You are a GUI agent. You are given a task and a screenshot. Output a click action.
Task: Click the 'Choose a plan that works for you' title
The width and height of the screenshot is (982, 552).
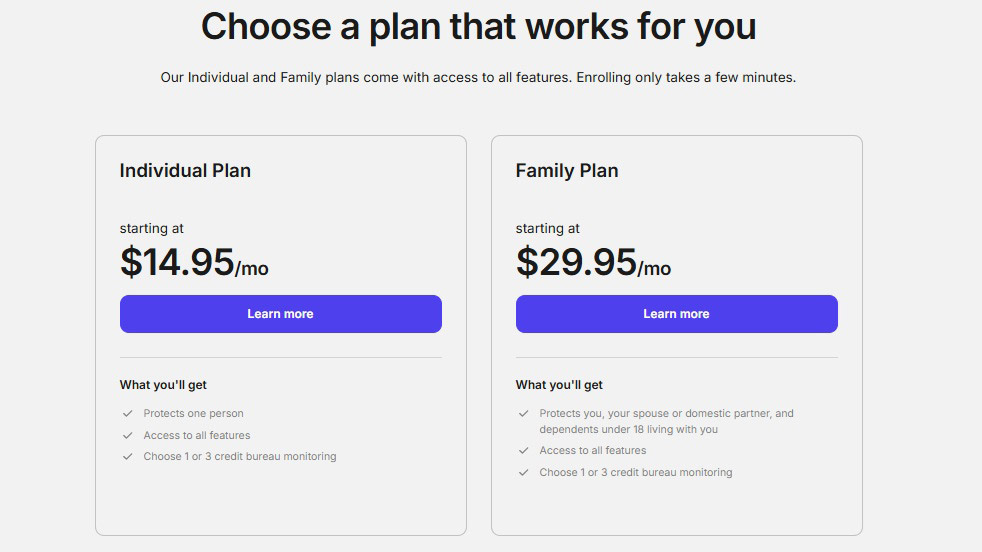coord(478,26)
